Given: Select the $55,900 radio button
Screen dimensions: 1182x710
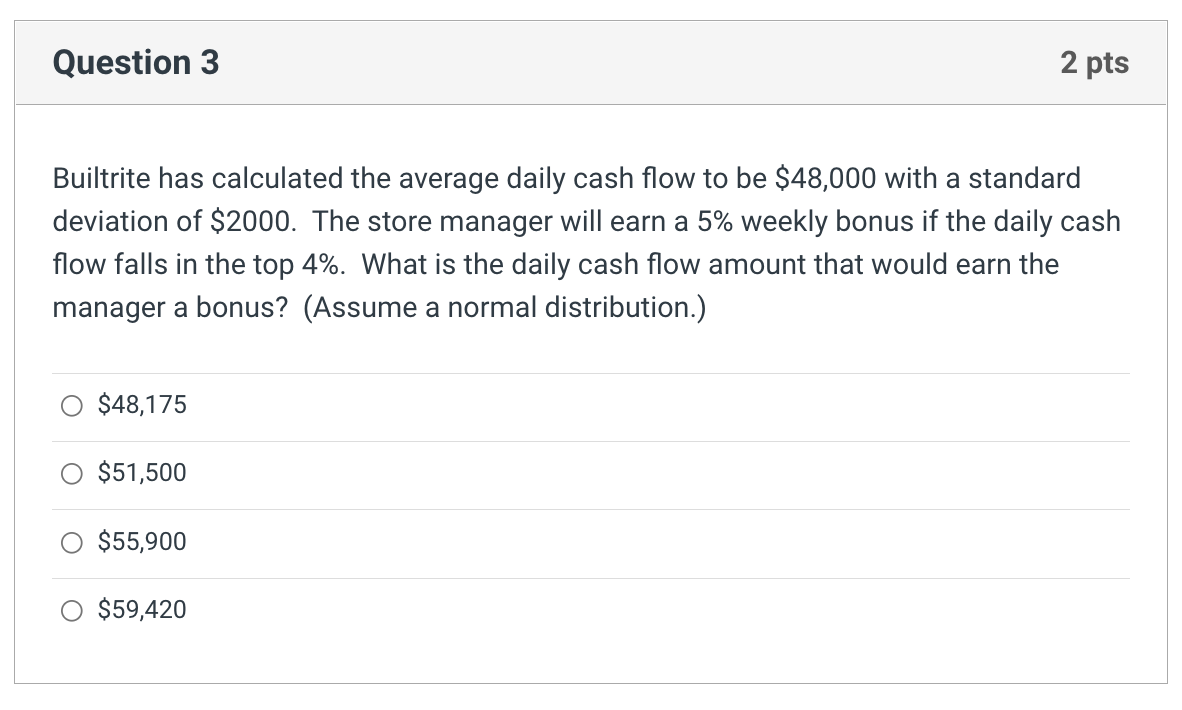Looking at the screenshot, I should coord(71,542).
